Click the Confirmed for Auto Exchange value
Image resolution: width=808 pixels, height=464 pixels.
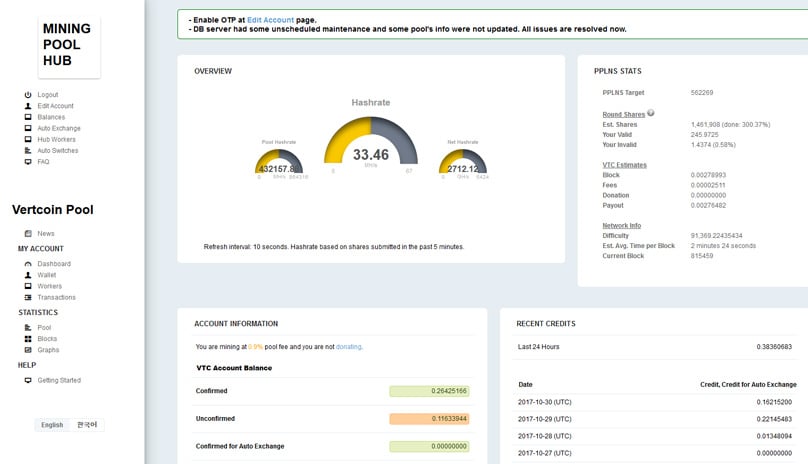pos(429,446)
